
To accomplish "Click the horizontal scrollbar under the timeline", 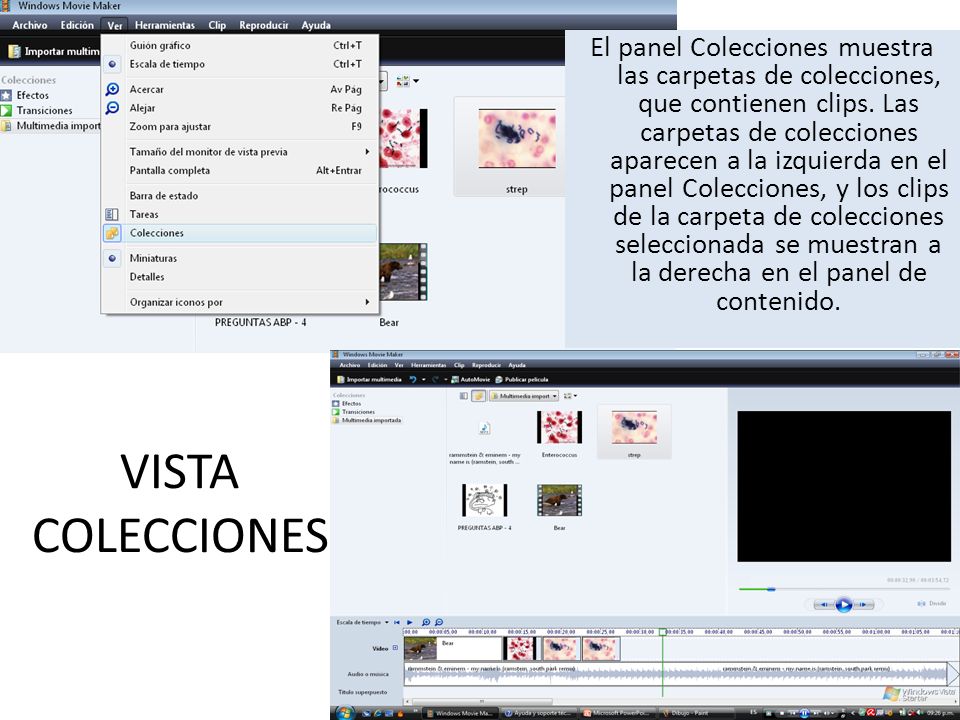I will pyautogui.click(x=482, y=702).
